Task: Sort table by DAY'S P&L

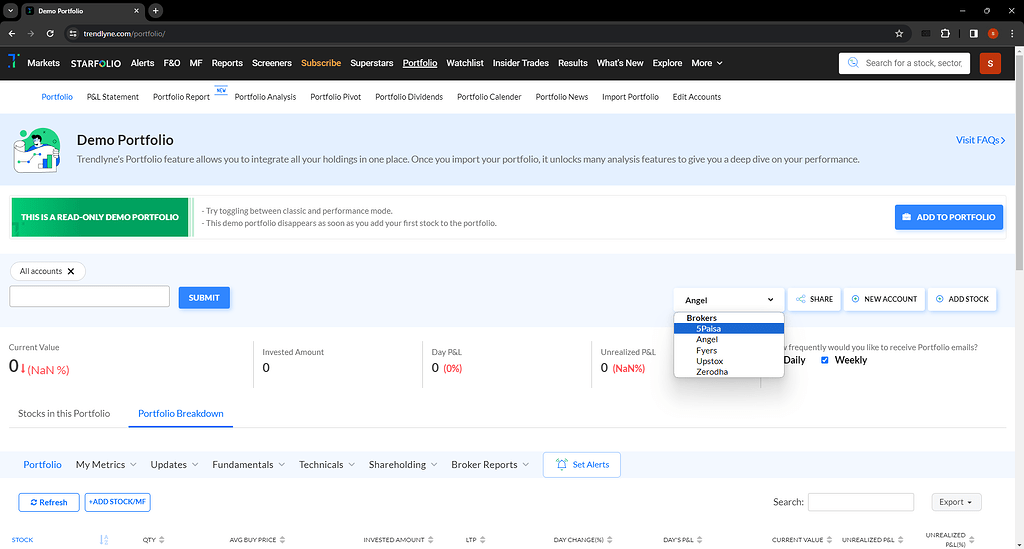Action: pos(699,540)
